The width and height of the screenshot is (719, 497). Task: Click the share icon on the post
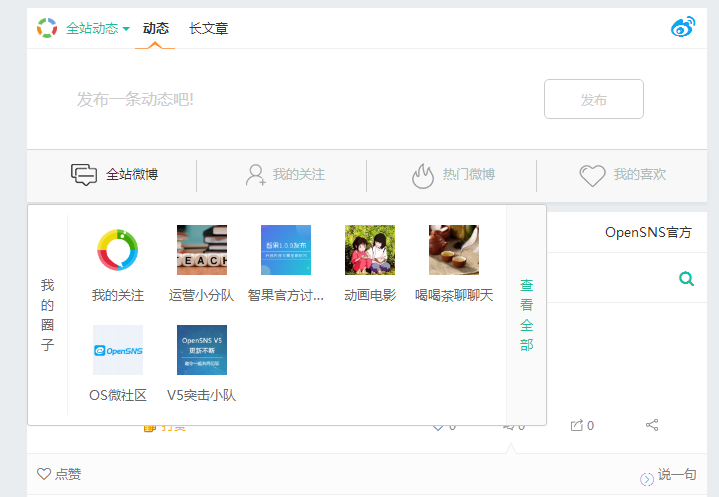[652, 425]
